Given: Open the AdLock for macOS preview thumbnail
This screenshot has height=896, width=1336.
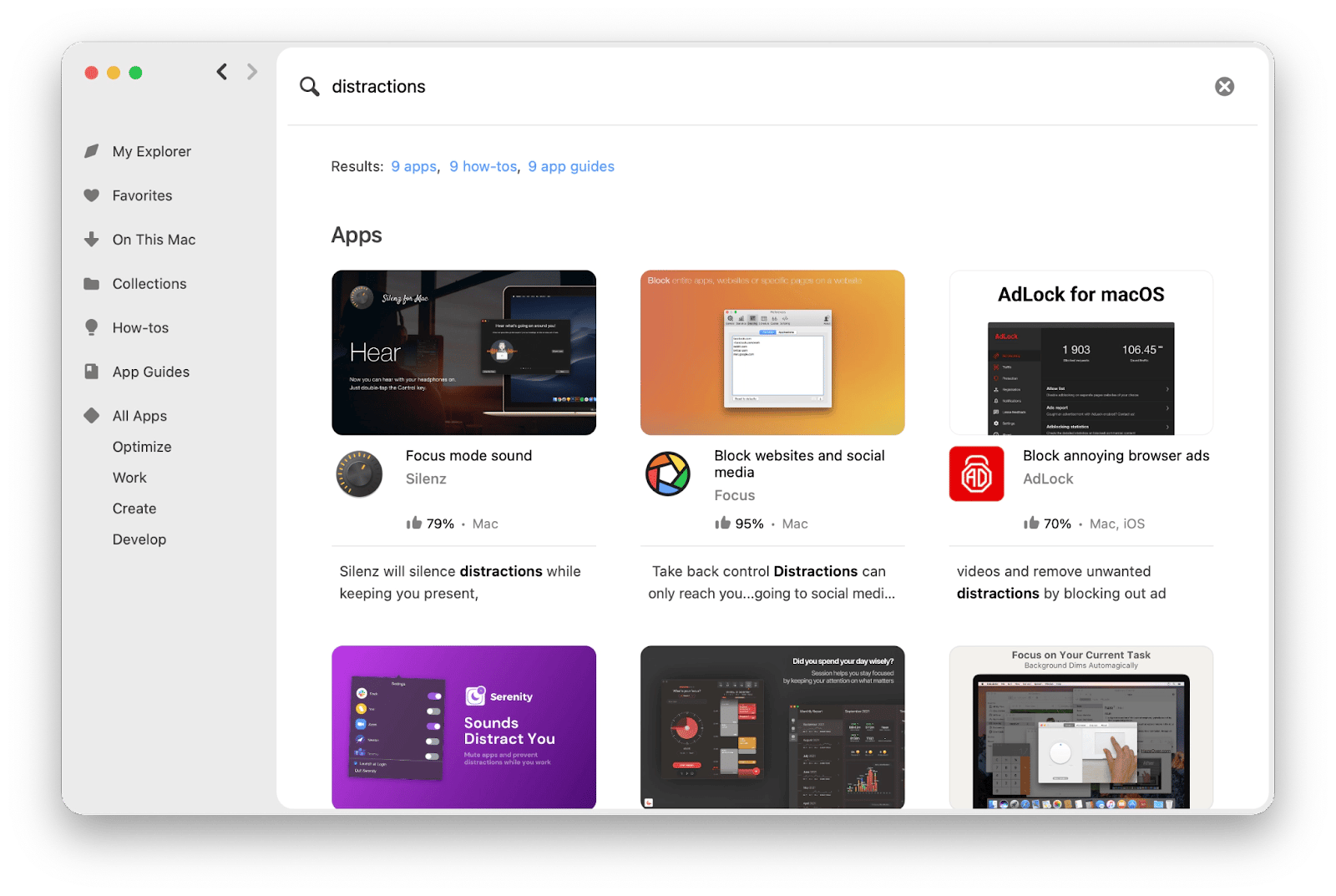Looking at the screenshot, I should [1081, 352].
